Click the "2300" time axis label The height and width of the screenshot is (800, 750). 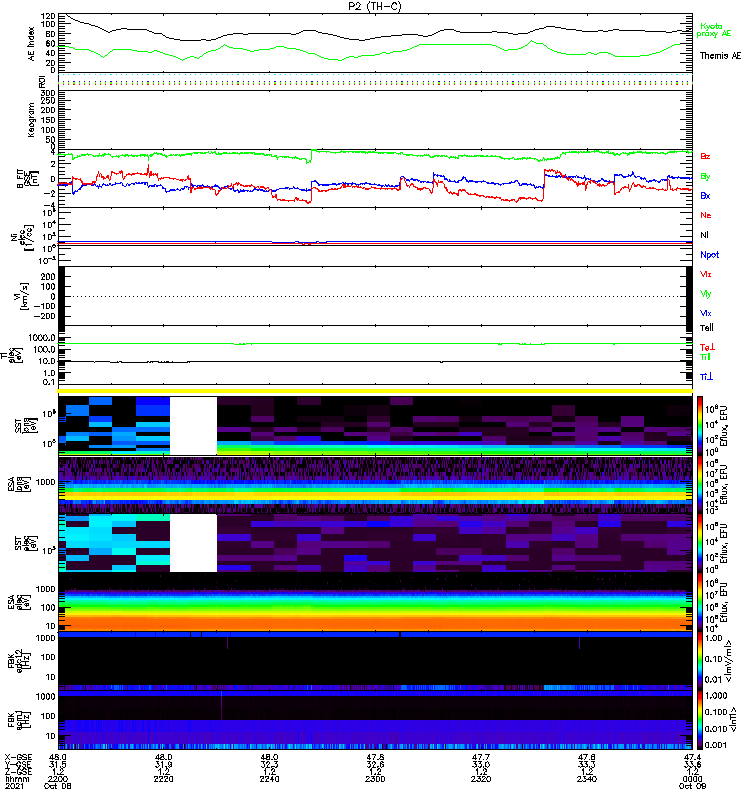[375, 779]
